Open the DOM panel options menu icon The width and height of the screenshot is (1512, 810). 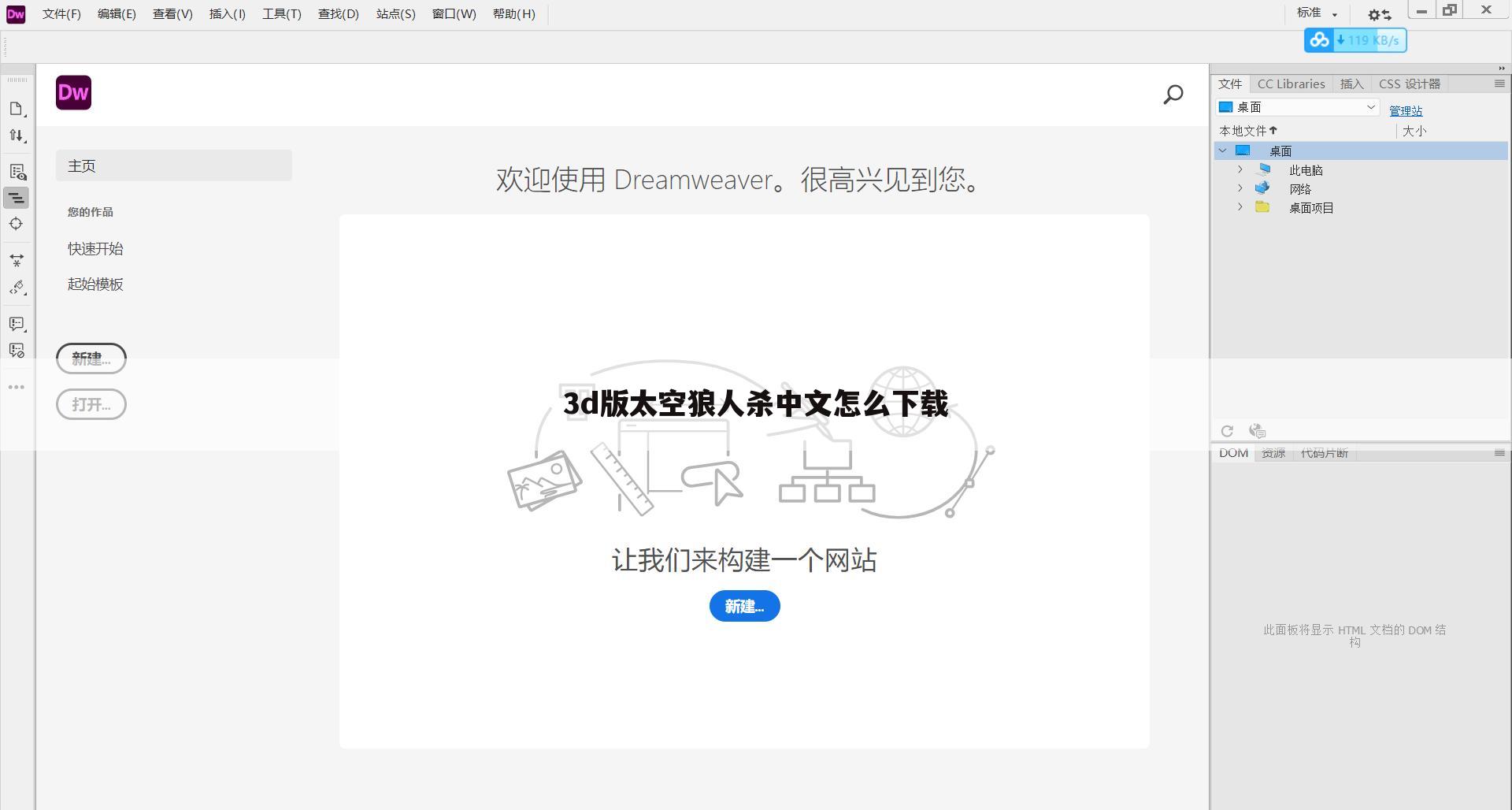coord(1499,453)
